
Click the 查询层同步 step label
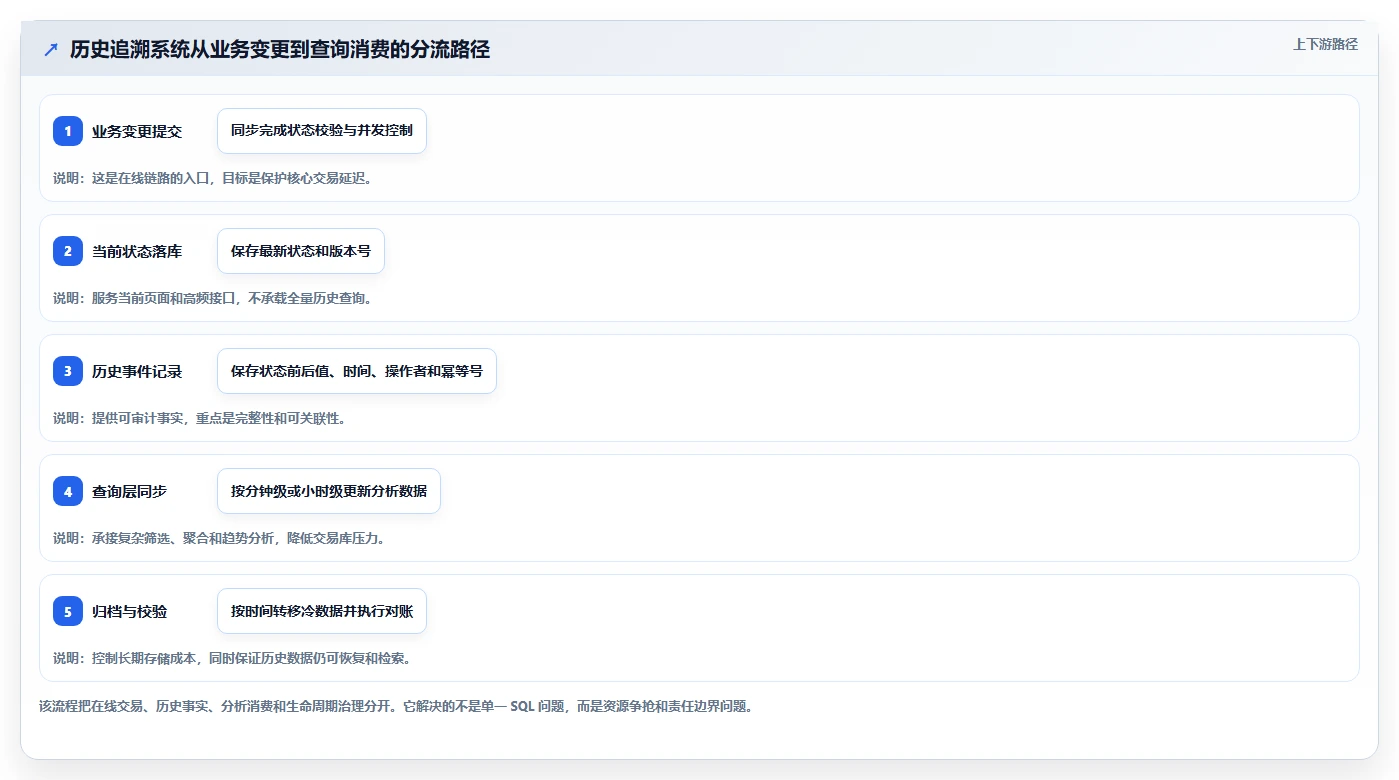click(x=130, y=491)
